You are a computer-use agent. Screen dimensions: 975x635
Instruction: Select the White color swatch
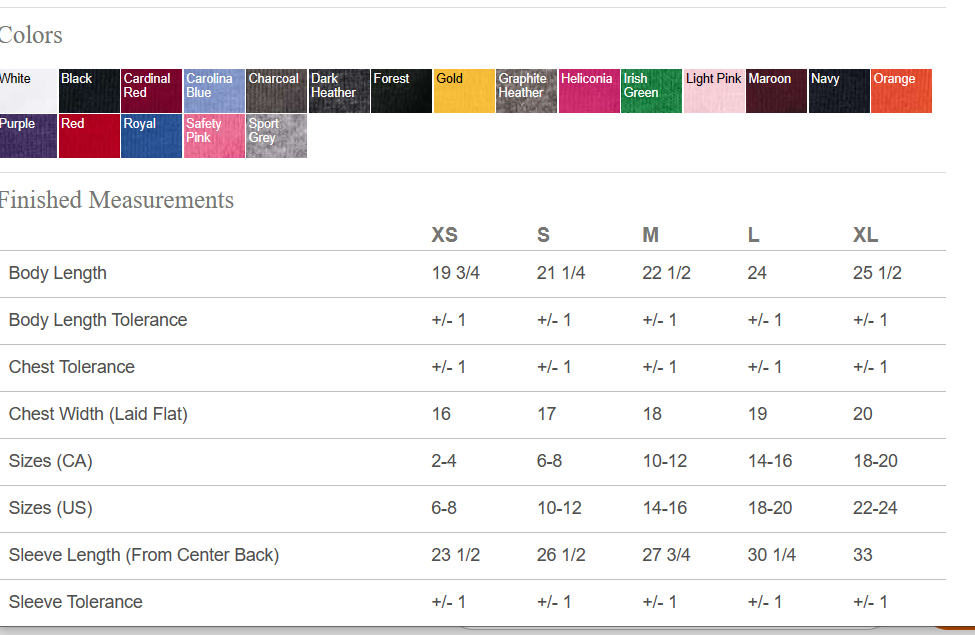[28, 91]
